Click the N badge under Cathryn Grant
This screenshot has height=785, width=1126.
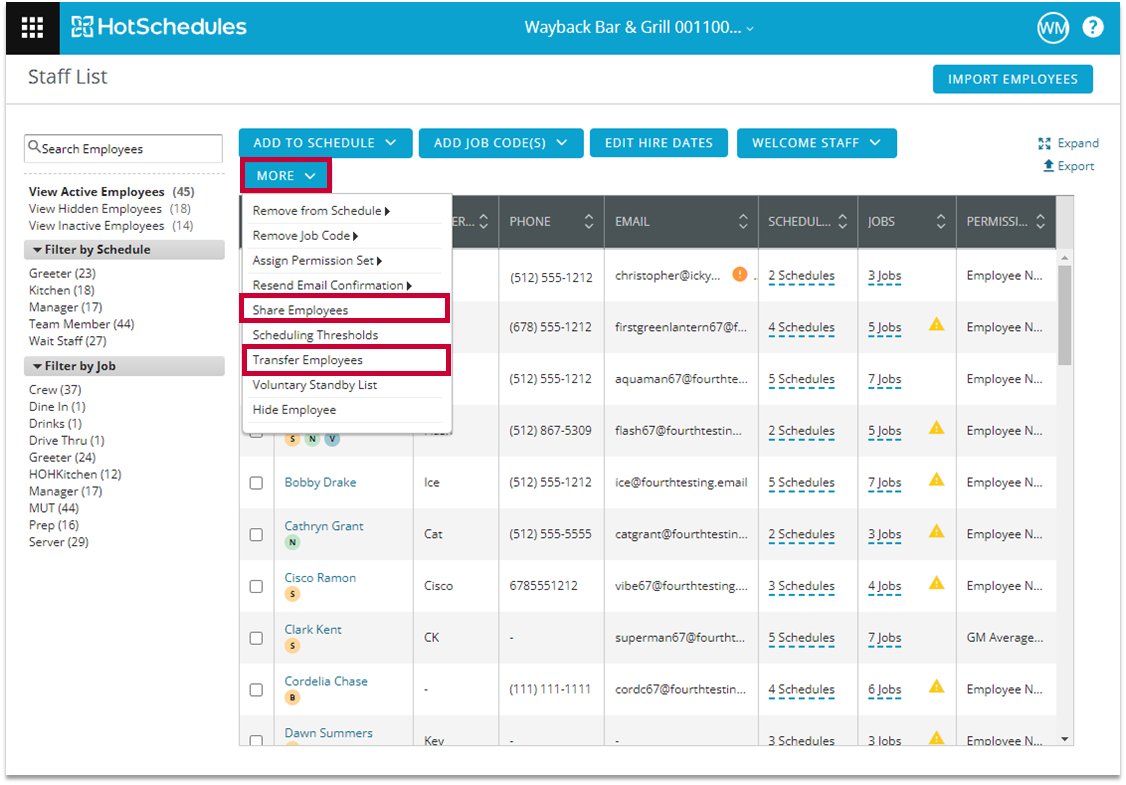(292, 542)
